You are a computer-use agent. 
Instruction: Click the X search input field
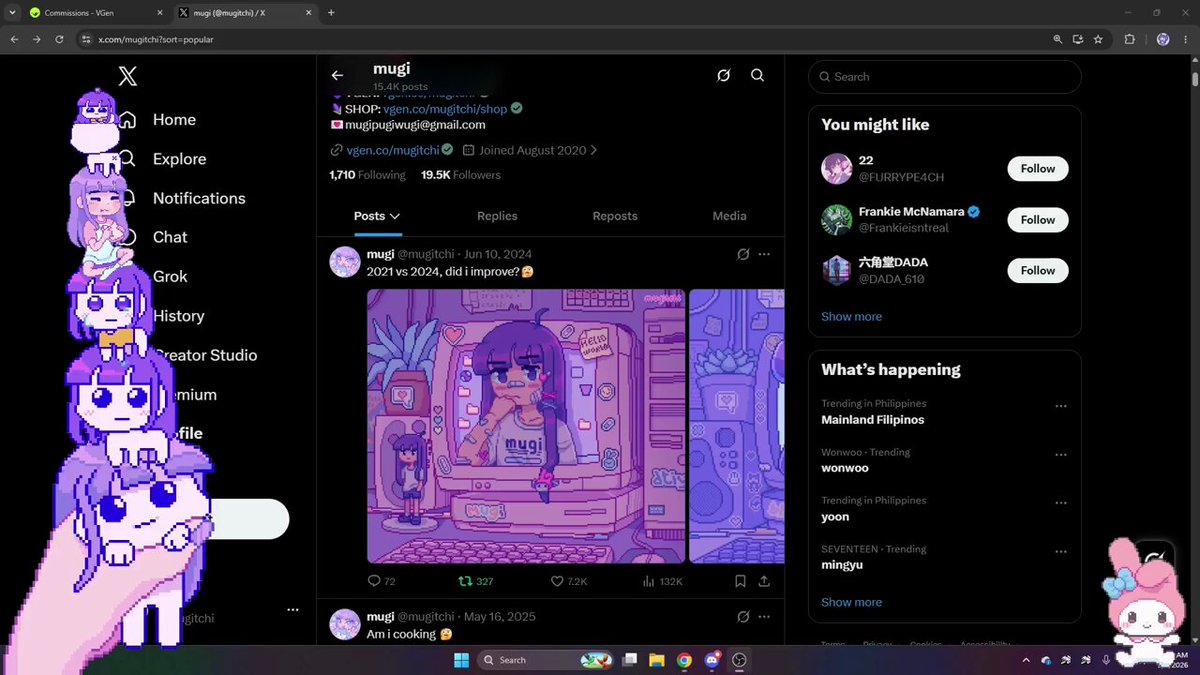click(945, 77)
